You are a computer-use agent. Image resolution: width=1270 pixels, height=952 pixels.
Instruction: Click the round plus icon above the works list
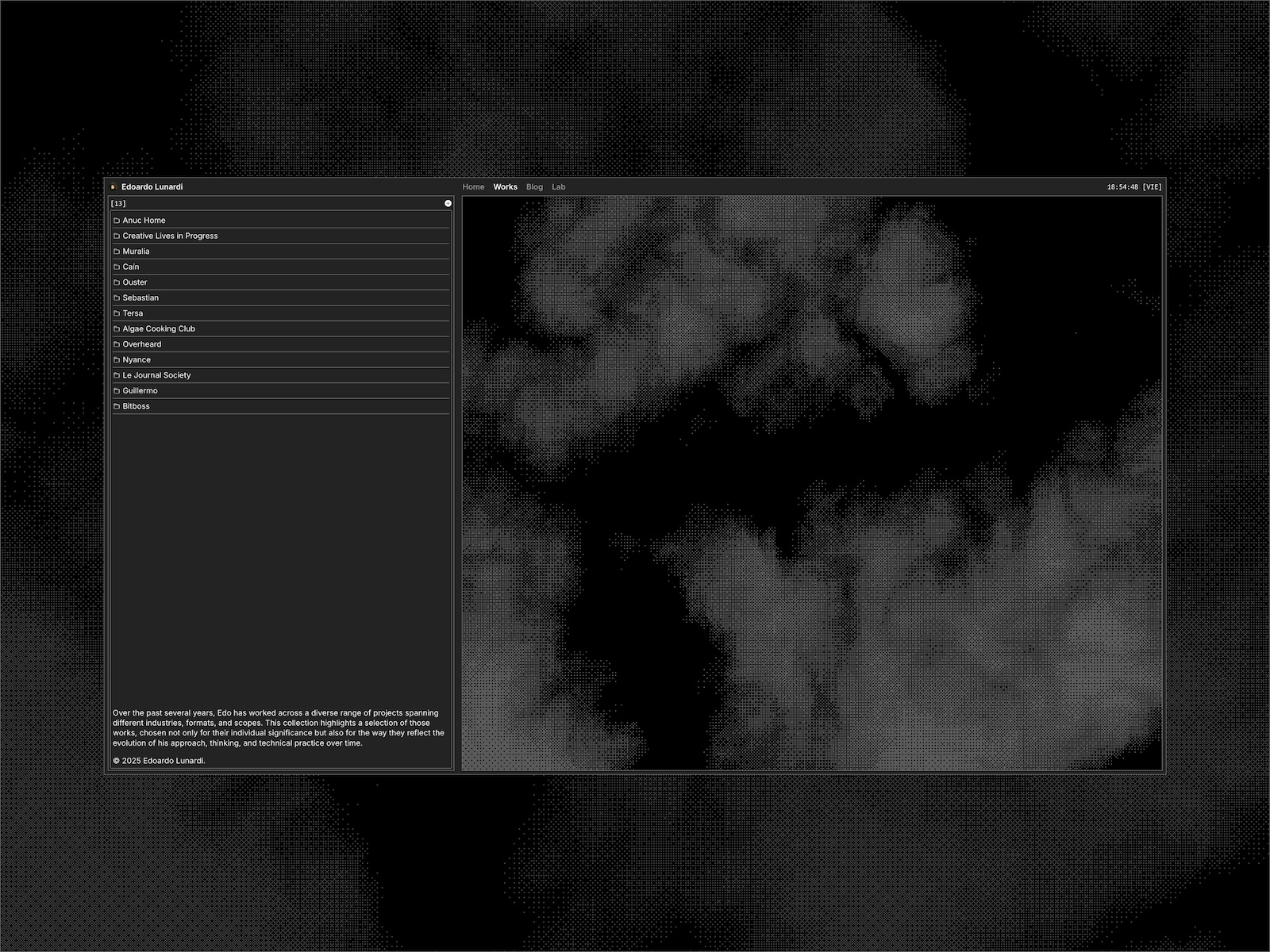448,204
